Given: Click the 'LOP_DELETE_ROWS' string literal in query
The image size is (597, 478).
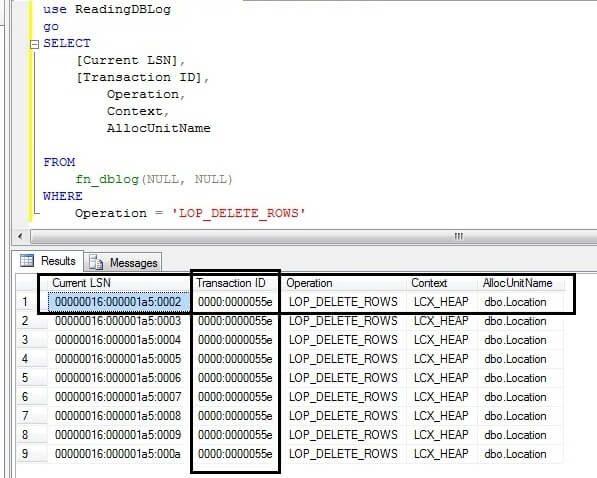Looking at the screenshot, I should tap(238, 213).
